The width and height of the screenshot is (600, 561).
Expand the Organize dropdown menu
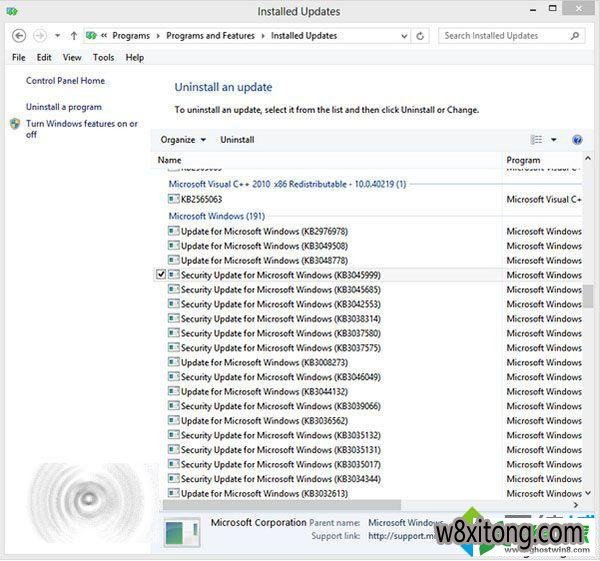click(x=183, y=140)
